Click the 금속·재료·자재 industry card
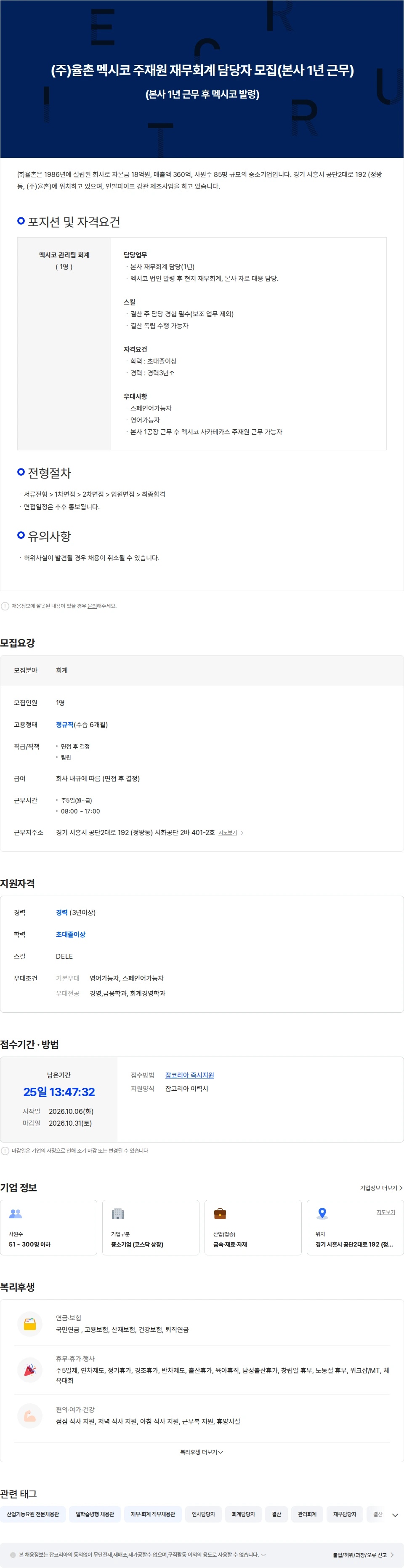The image size is (404, 1568). pos(253,1227)
